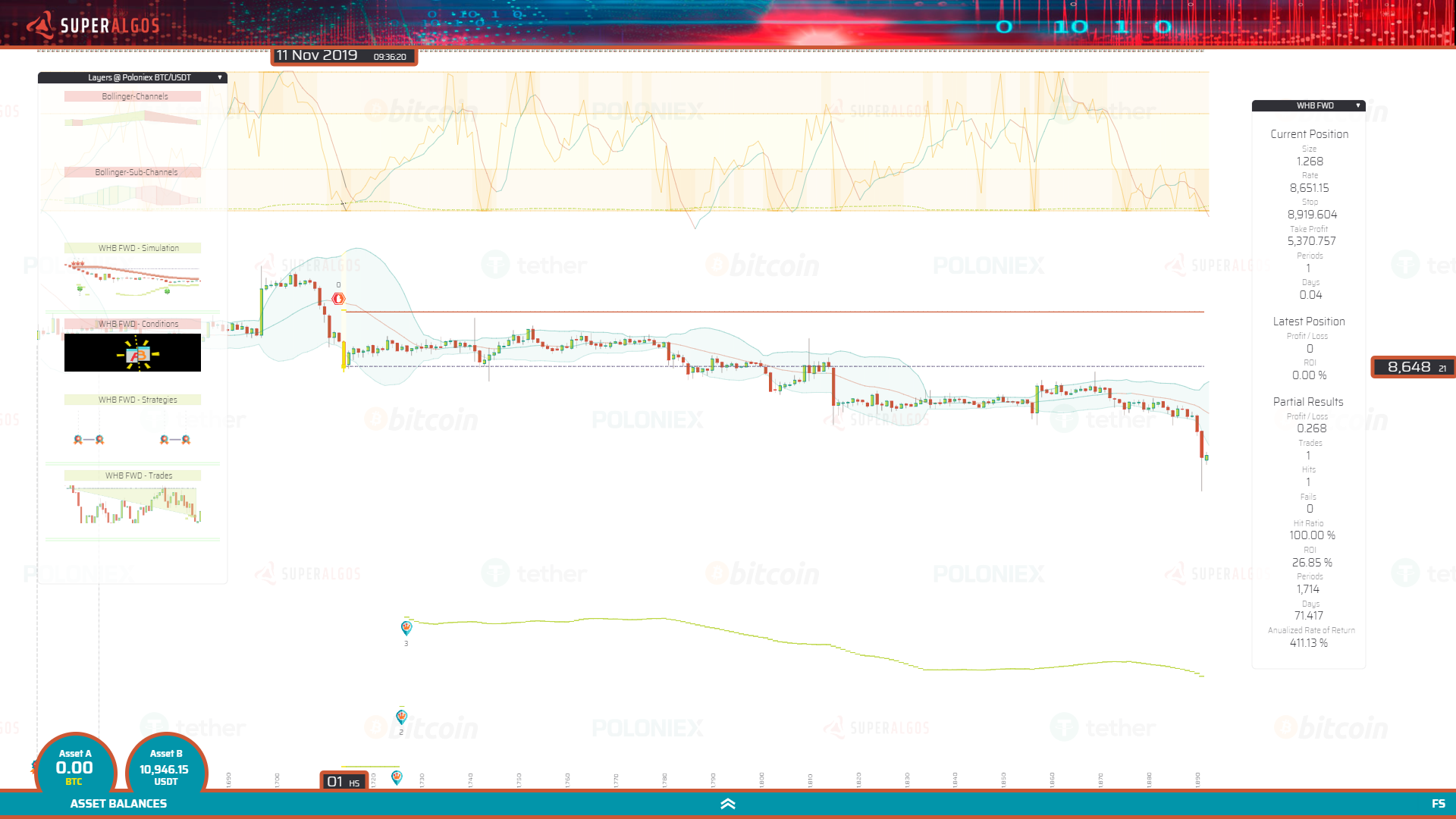Viewport: 1456px width, 819px height.
Task: Click the Latest Position ROI 0.00 %
Action: click(x=1310, y=375)
